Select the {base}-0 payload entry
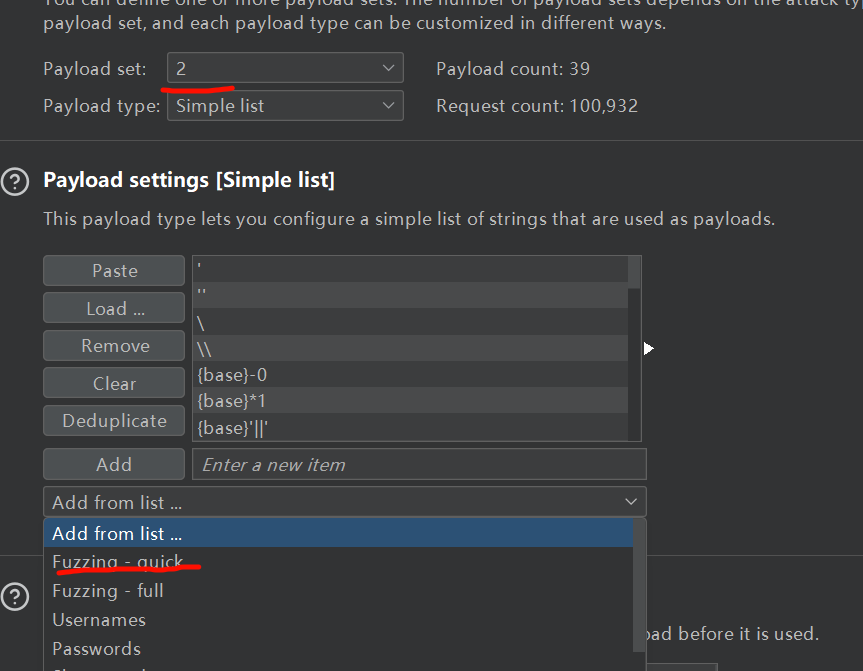This screenshot has width=863, height=671. pyautogui.click(x=232, y=375)
